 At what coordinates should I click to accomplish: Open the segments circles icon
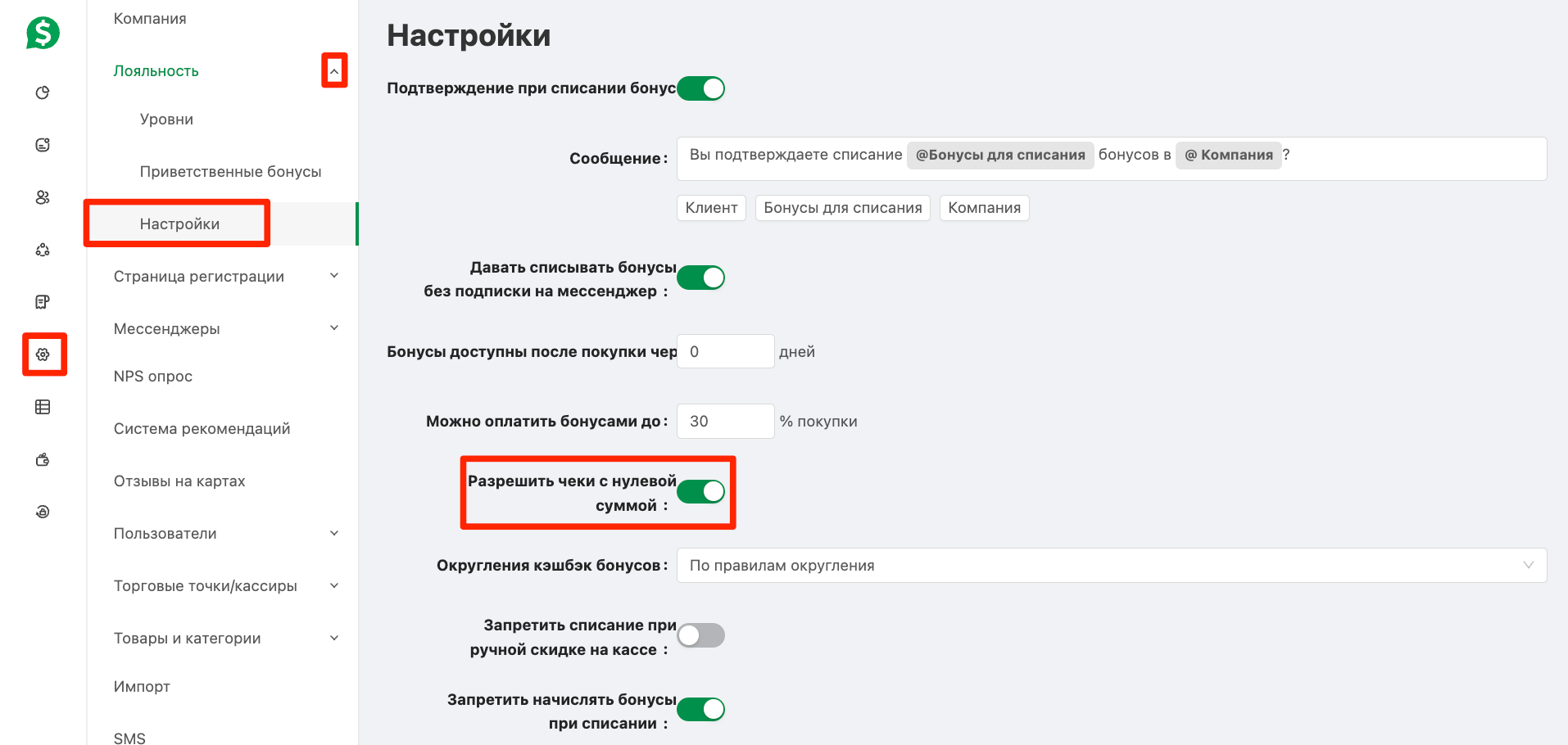43,250
